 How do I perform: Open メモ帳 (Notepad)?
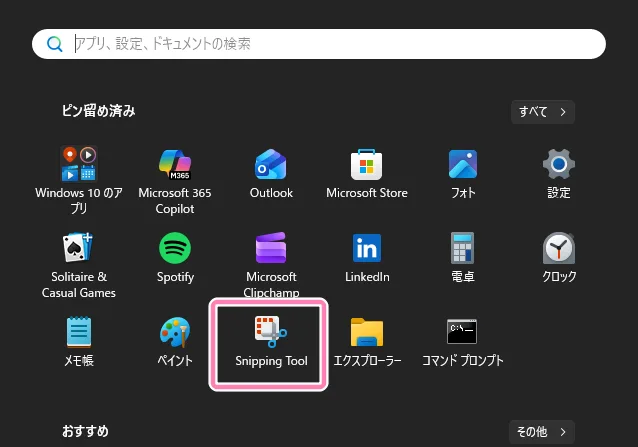[x=79, y=332]
